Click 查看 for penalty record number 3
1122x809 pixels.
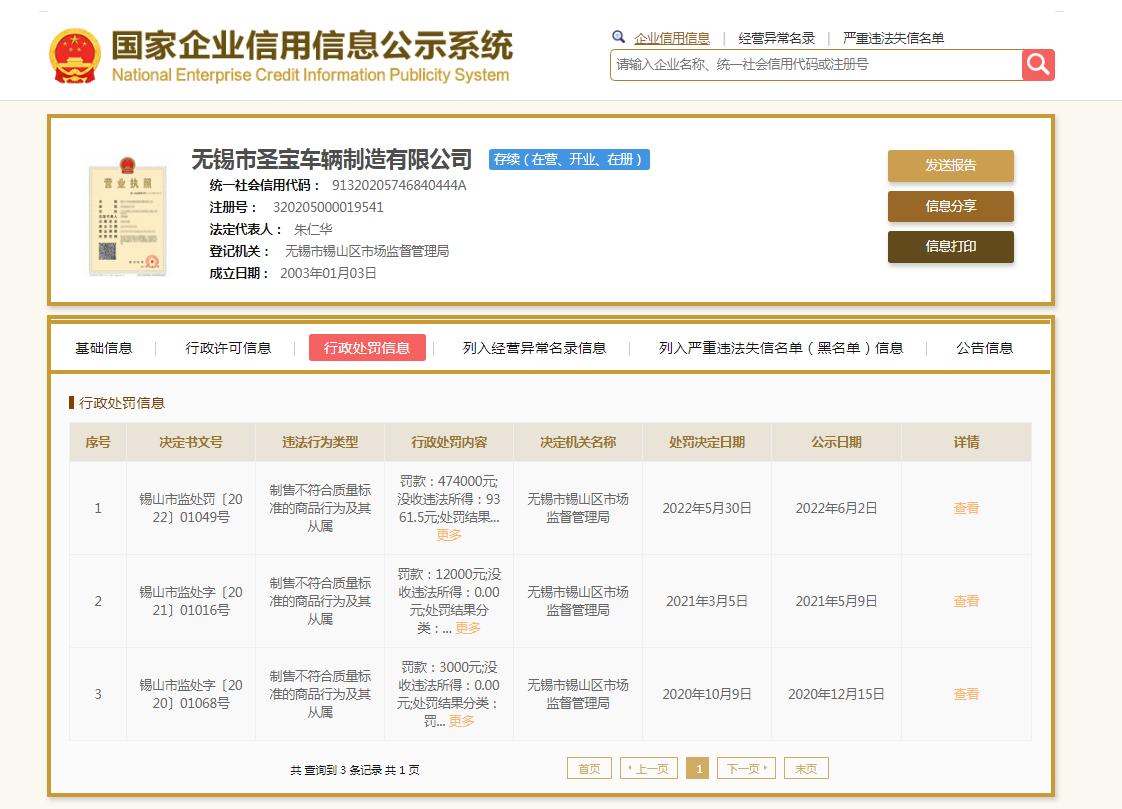pyautogui.click(x=965, y=693)
